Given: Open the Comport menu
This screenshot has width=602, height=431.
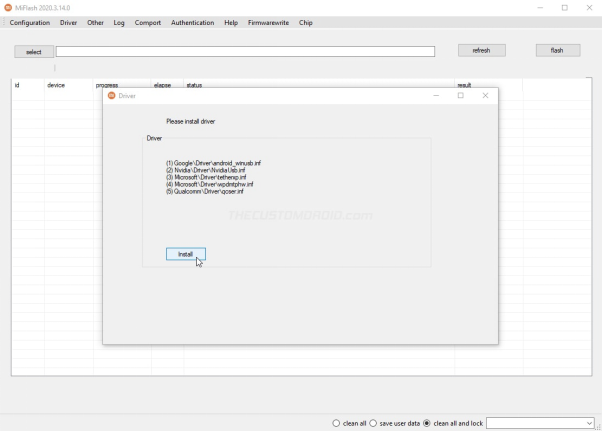Looking at the screenshot, I should point(148,23).
